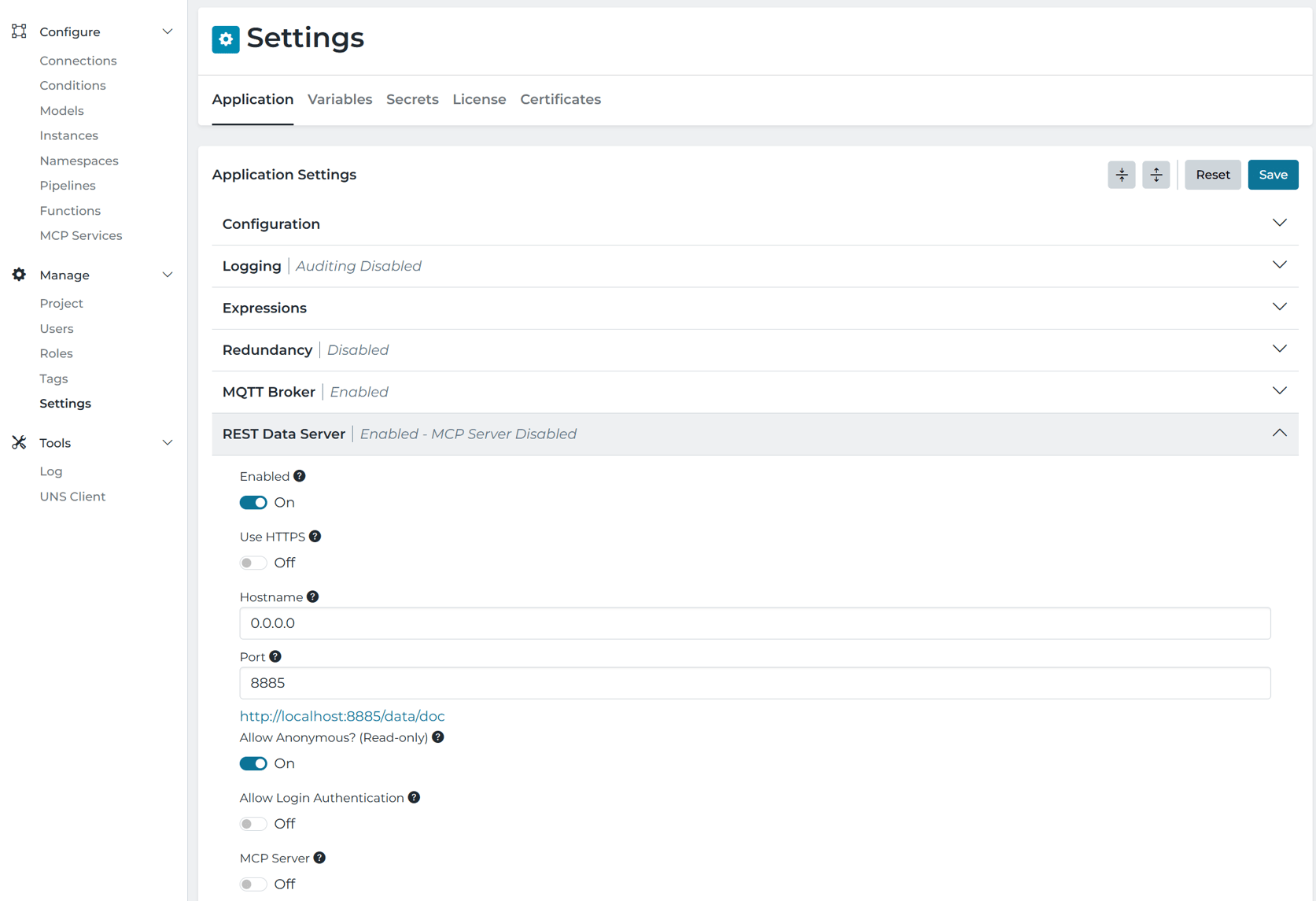Click the Configure section icon in sidebar
The height and width of the screenshot is (901, 1316).
(19, 31)
